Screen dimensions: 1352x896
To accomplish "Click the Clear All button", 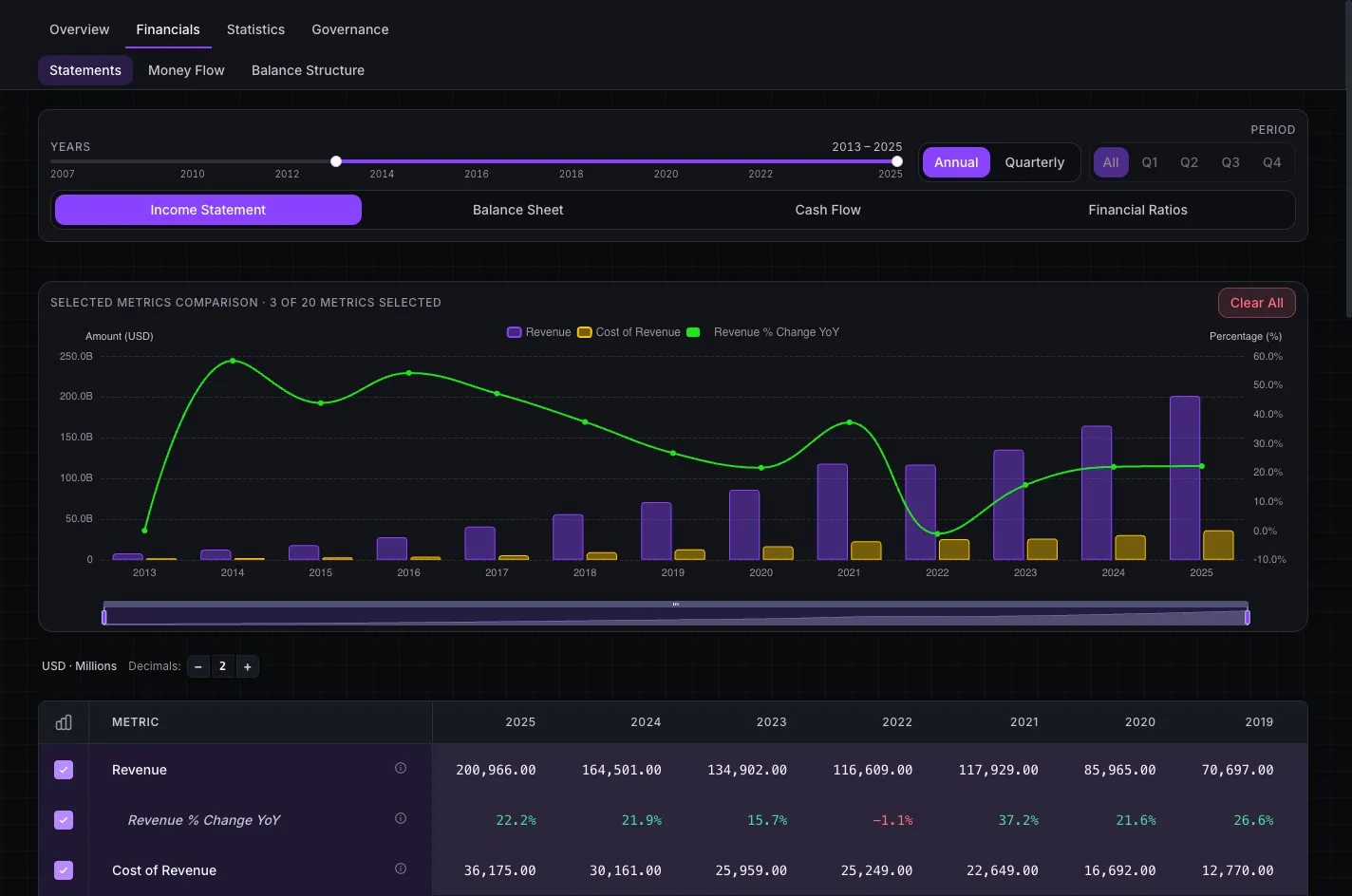I will point(1256,303).
